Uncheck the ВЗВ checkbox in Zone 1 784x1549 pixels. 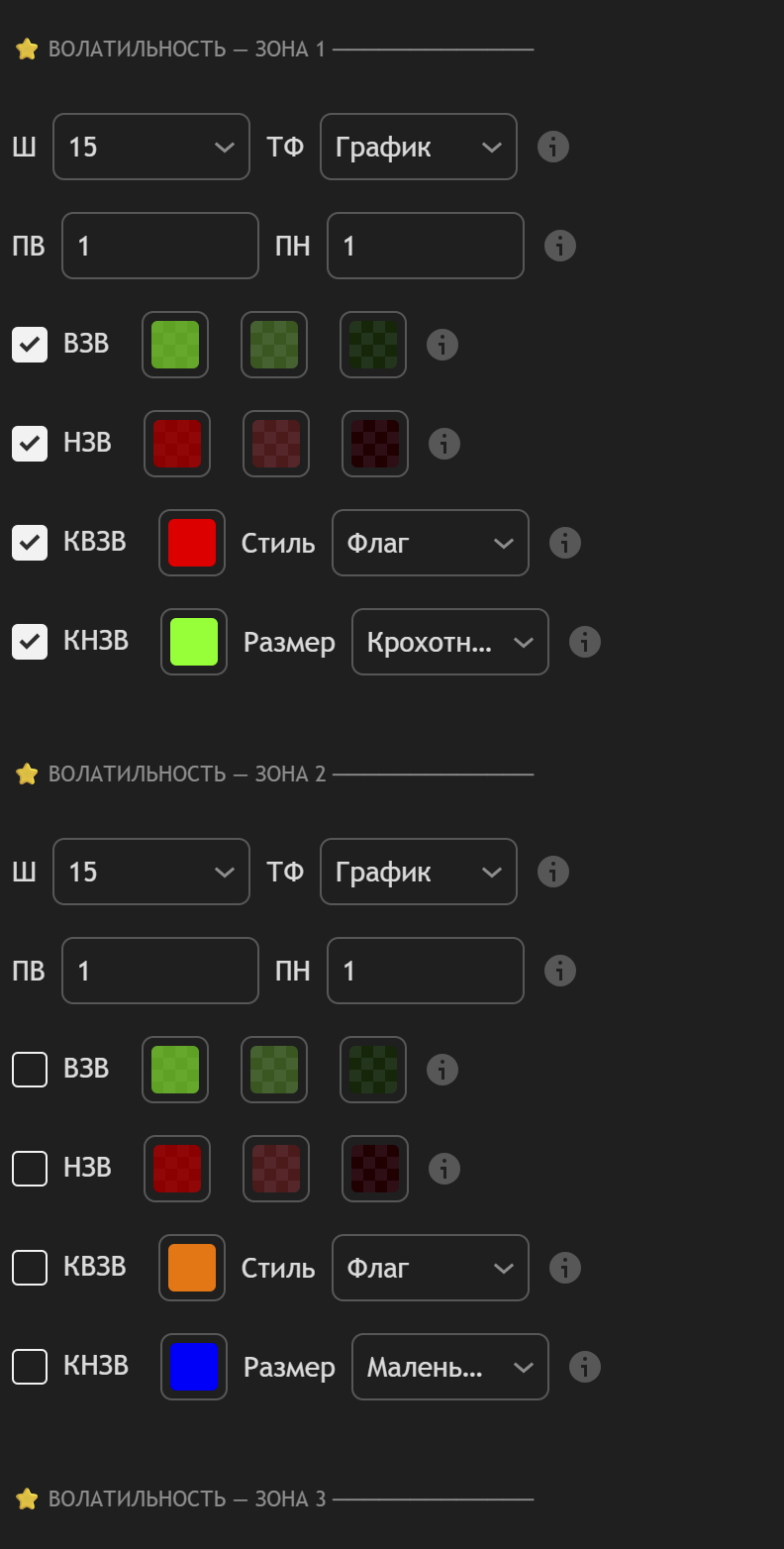[30, 345]
